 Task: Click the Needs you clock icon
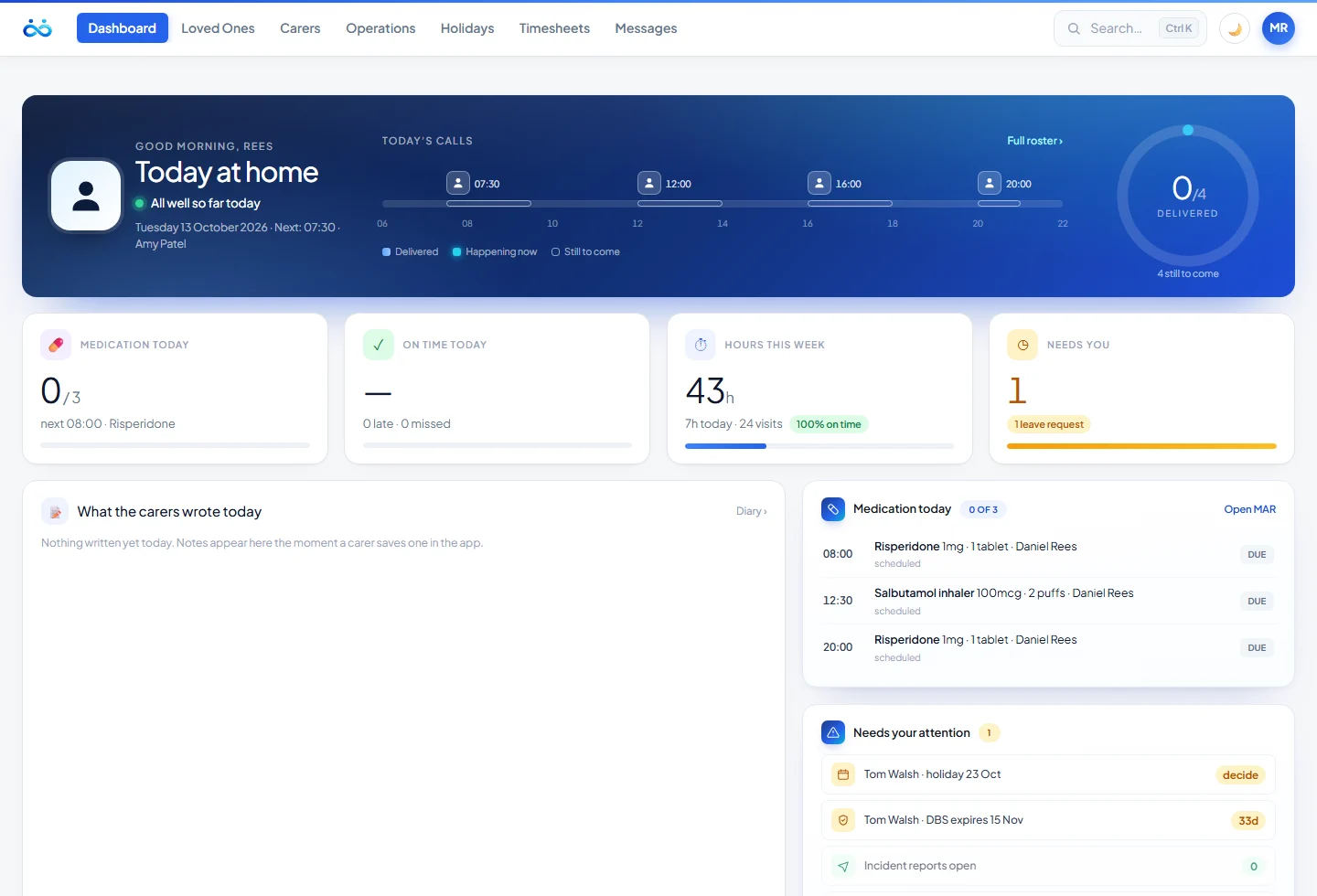coord(1023,345)
